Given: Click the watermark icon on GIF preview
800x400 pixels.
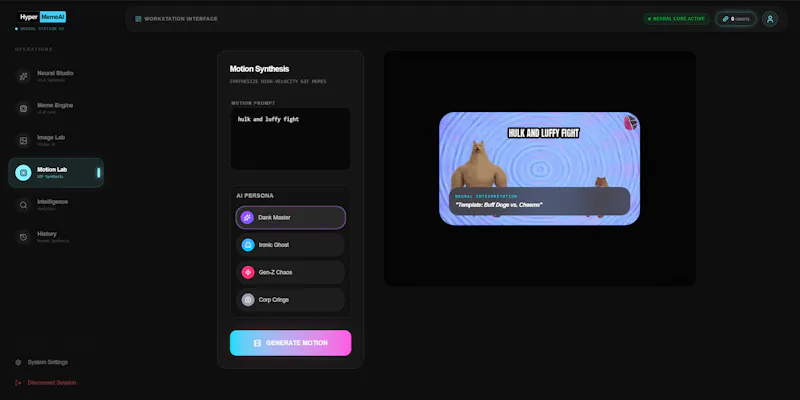Looking at the screenshot, I should [631, 122].
